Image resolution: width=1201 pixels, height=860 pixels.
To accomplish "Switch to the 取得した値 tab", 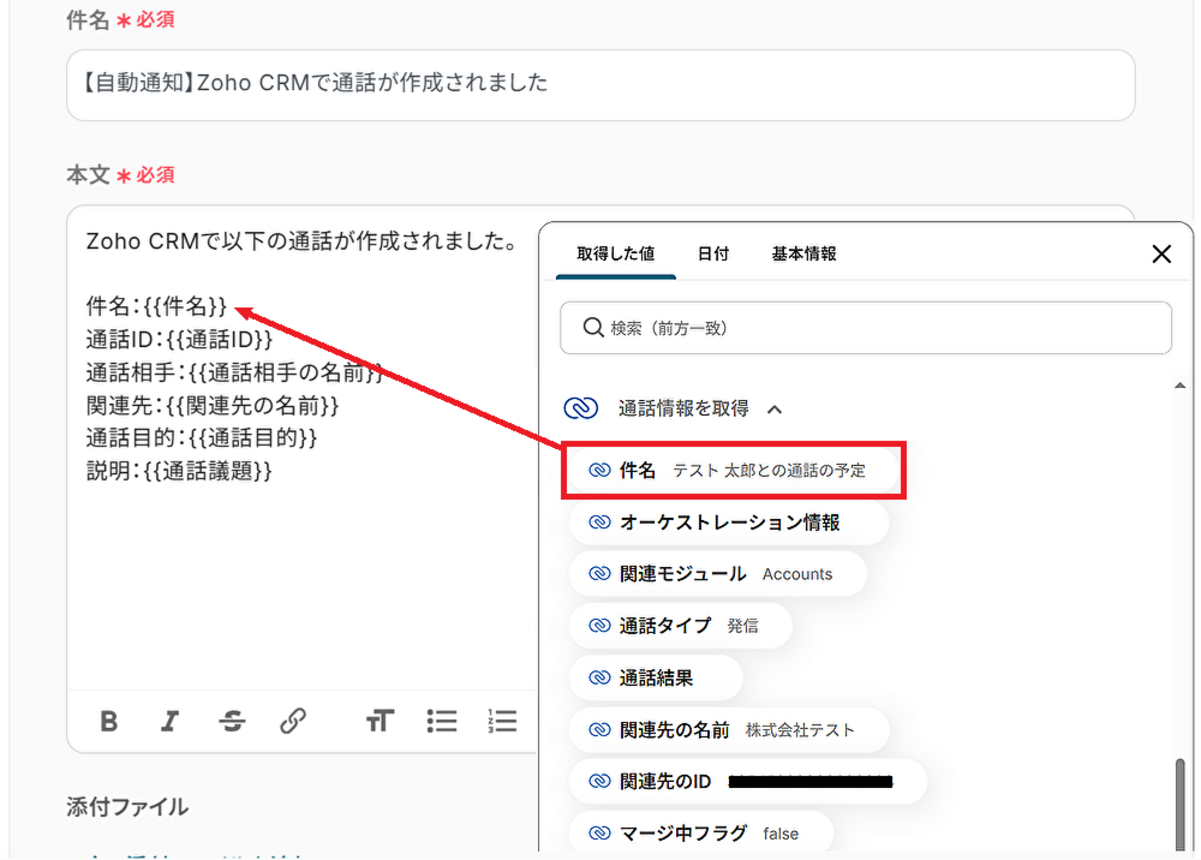I will [616, 254].
